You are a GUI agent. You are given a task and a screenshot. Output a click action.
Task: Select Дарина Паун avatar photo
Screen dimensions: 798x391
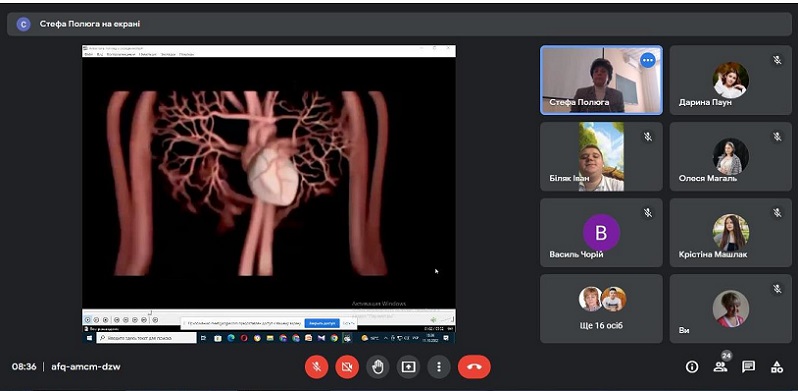click(x=730, y=80)
